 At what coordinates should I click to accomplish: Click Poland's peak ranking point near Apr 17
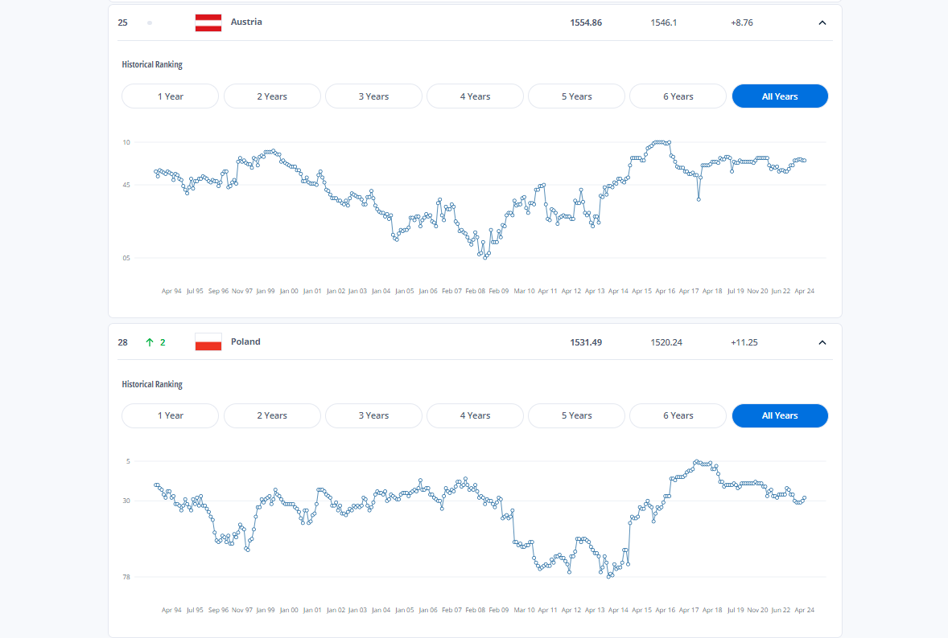coord(696,461)
